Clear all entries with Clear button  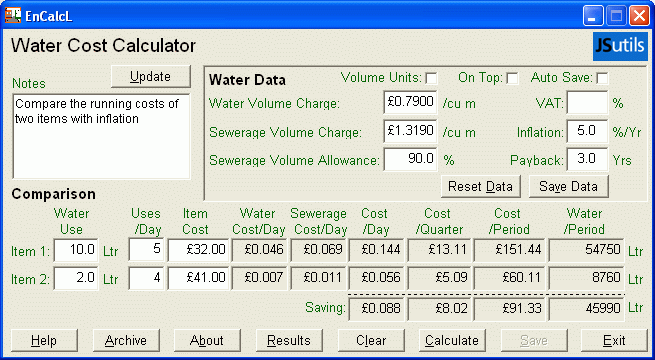click(x=371, y=340)
